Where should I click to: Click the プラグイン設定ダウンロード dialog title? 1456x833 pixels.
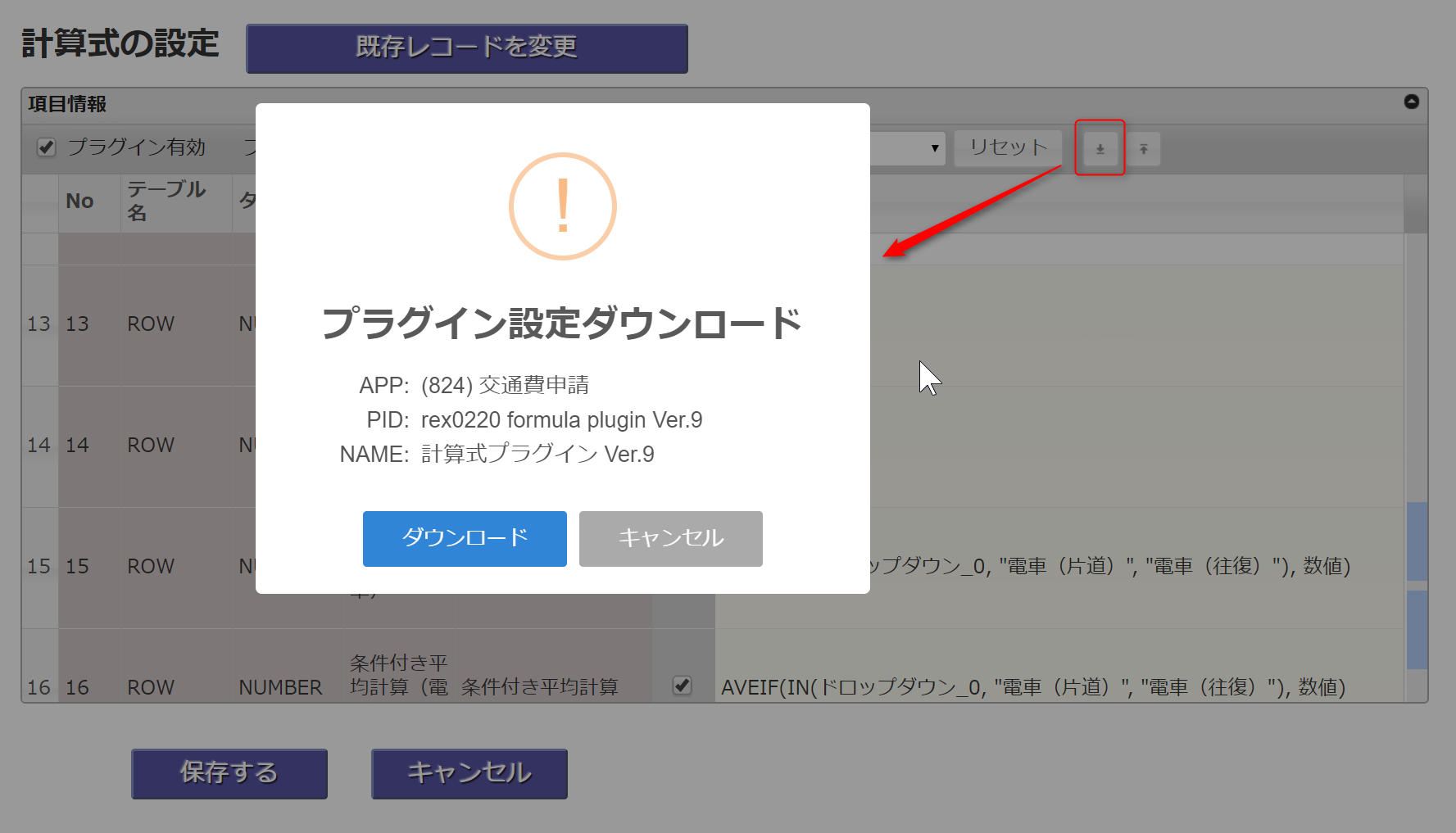click(562, 324)
